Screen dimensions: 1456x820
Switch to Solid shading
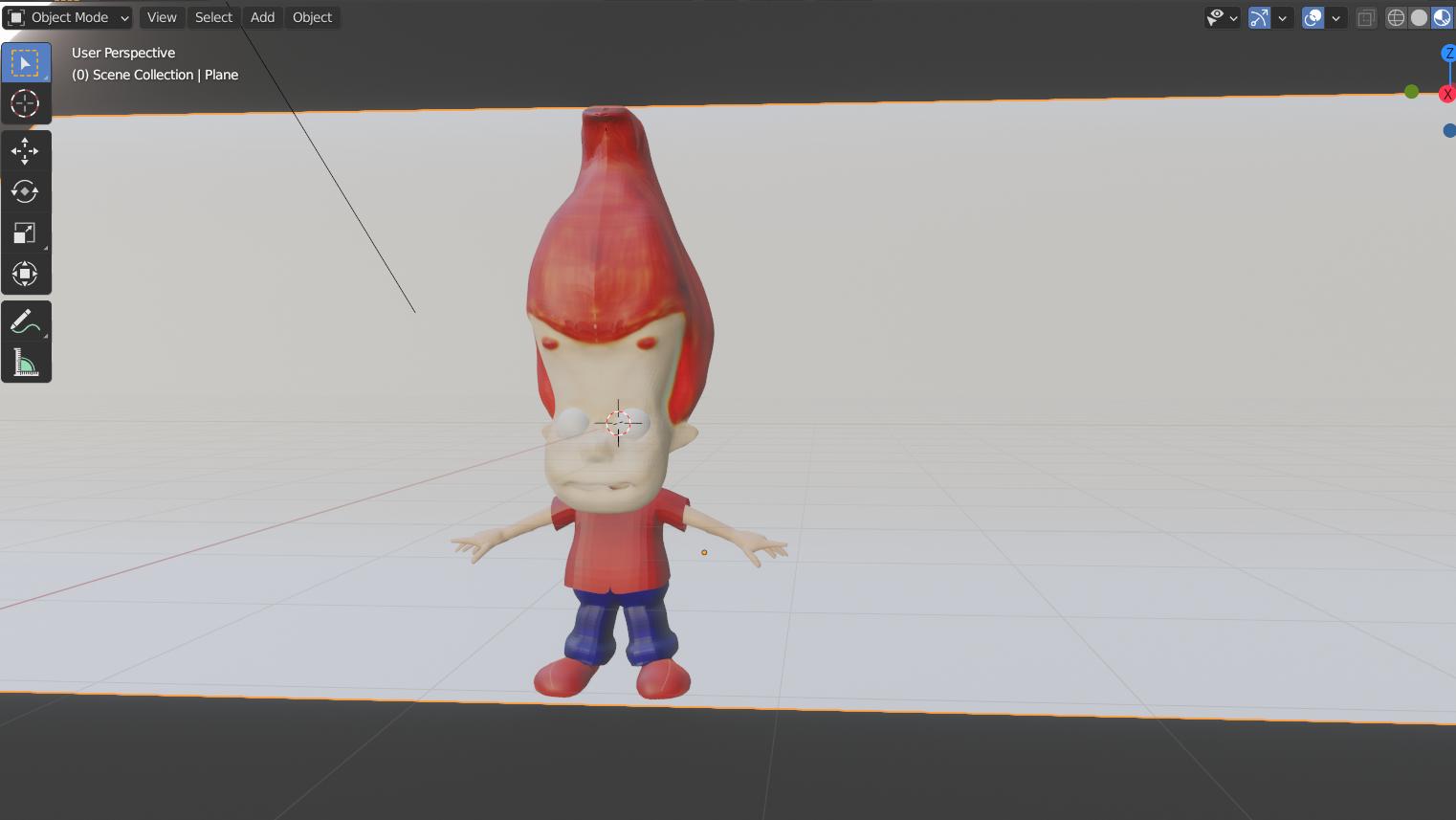1419,17
